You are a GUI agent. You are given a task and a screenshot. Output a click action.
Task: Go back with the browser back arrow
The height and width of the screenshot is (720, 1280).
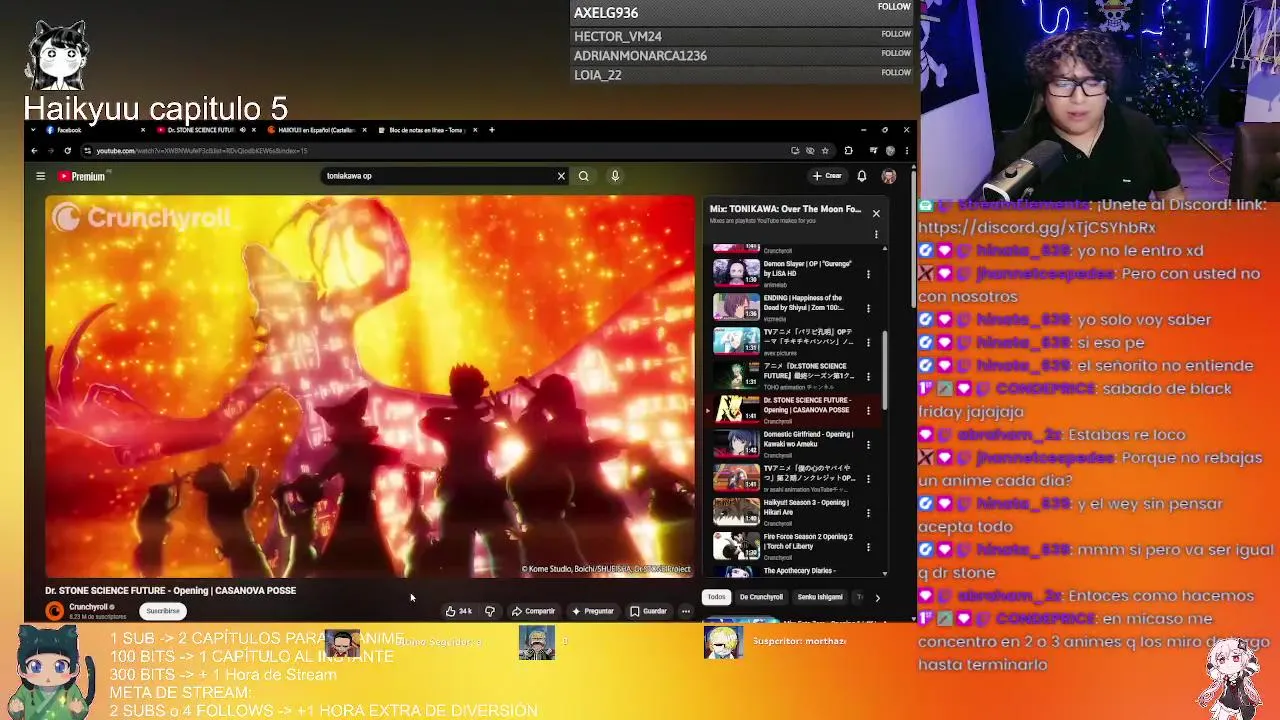34,151
